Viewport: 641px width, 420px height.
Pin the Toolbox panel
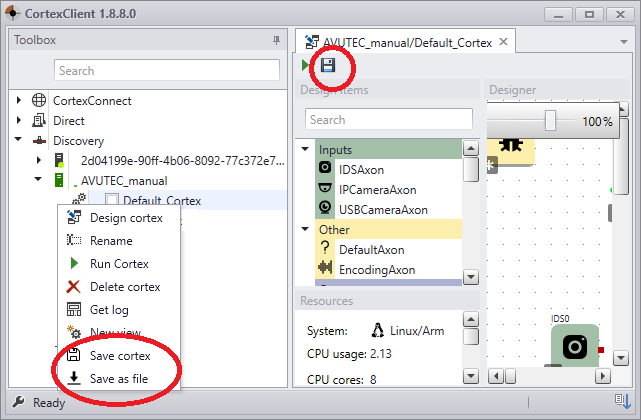coord(276,40)
